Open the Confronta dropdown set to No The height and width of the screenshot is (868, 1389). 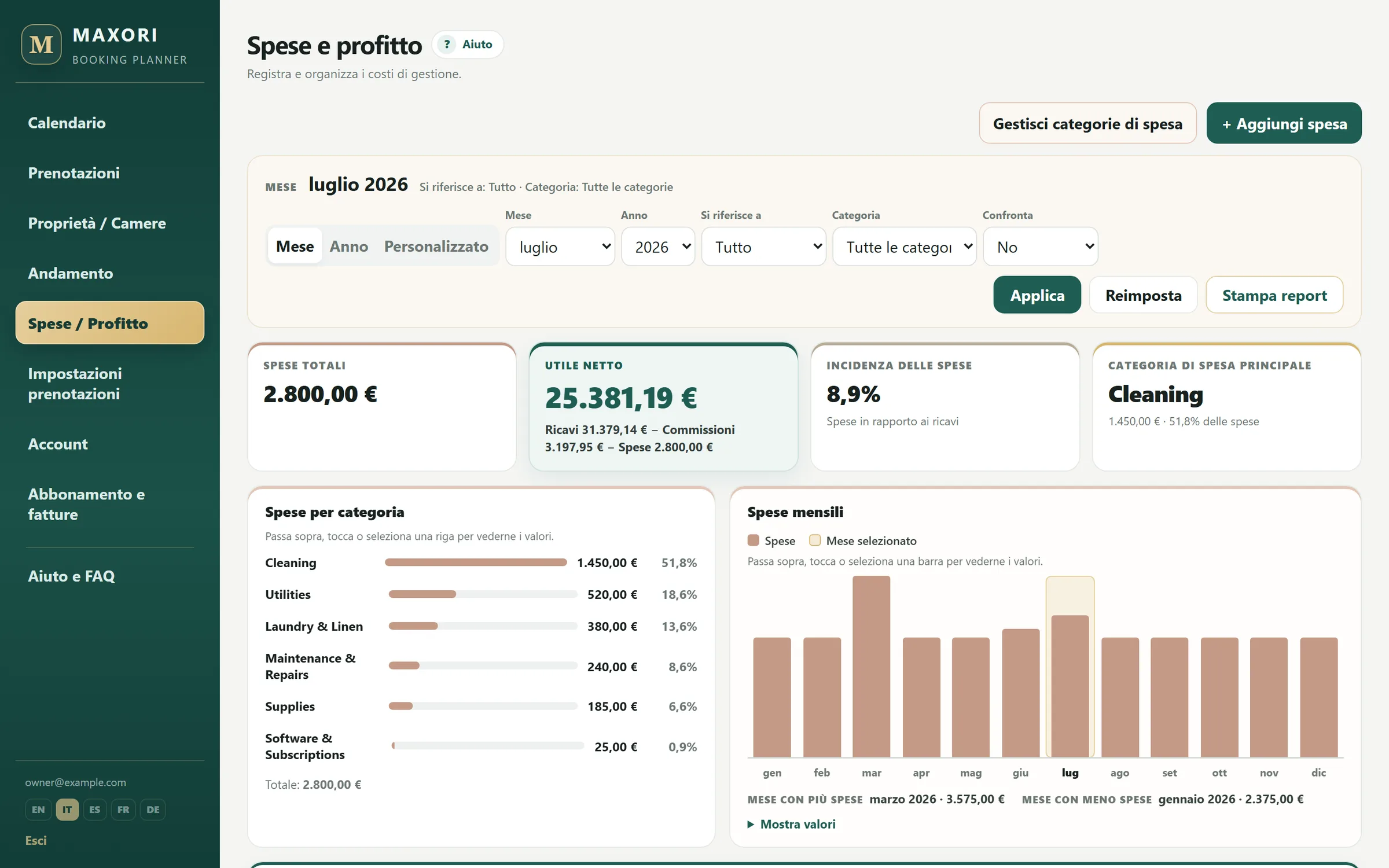coord(1041,247)
